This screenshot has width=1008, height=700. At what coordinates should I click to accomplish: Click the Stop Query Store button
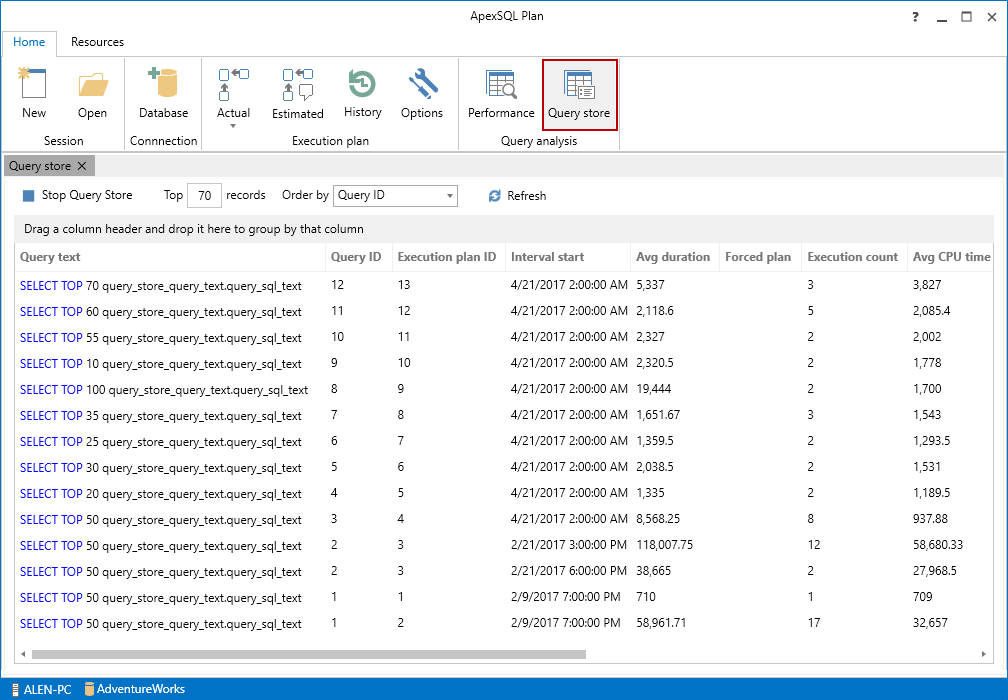pyautogui.click(x=77, y=195)
